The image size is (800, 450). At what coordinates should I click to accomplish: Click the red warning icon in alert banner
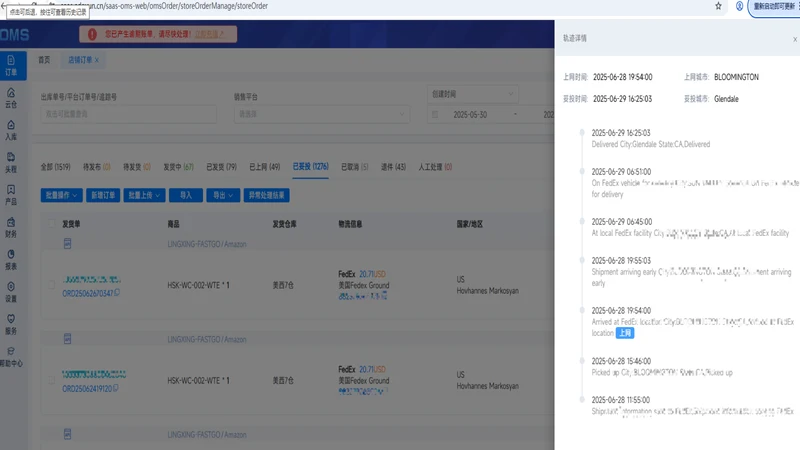coord(92,34)
